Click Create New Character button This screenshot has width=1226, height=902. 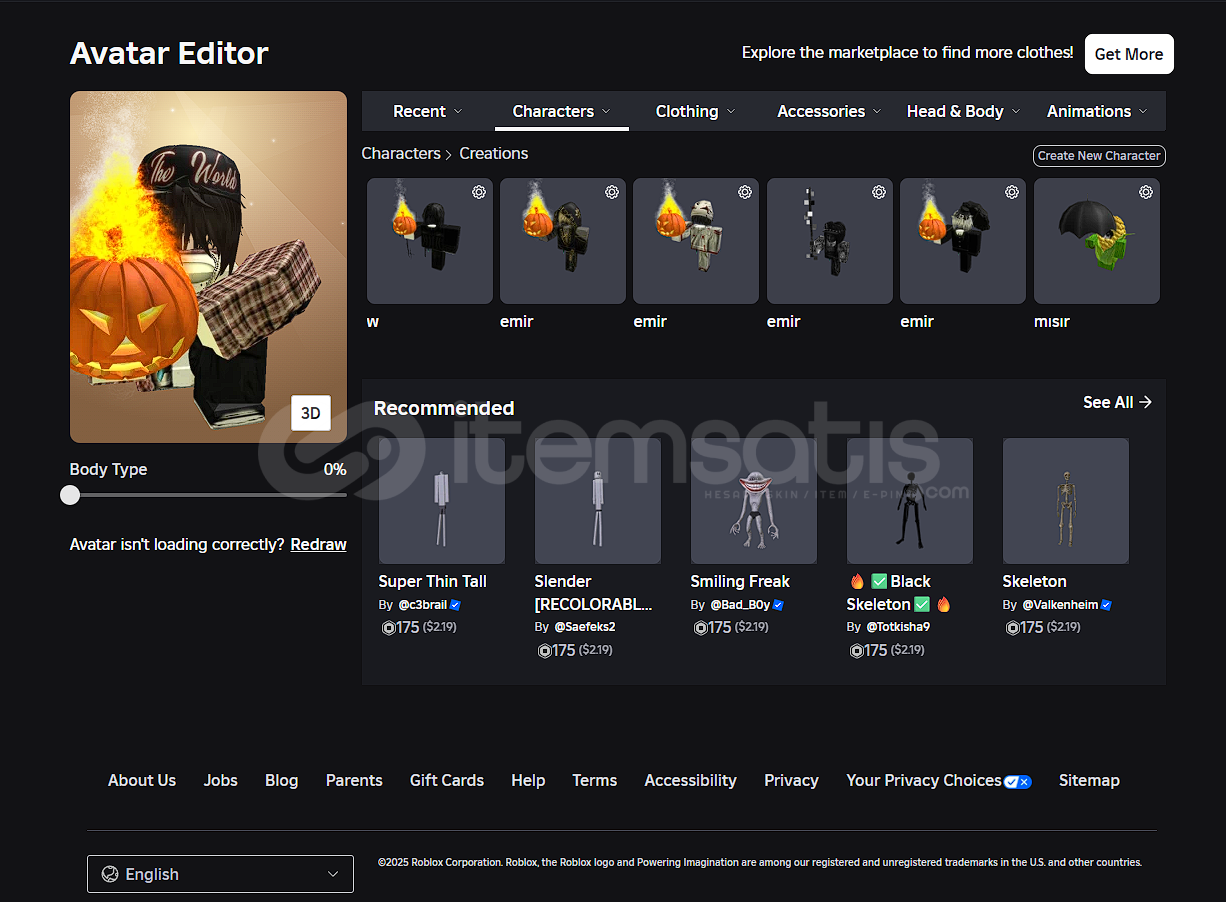click(1099, 156)
